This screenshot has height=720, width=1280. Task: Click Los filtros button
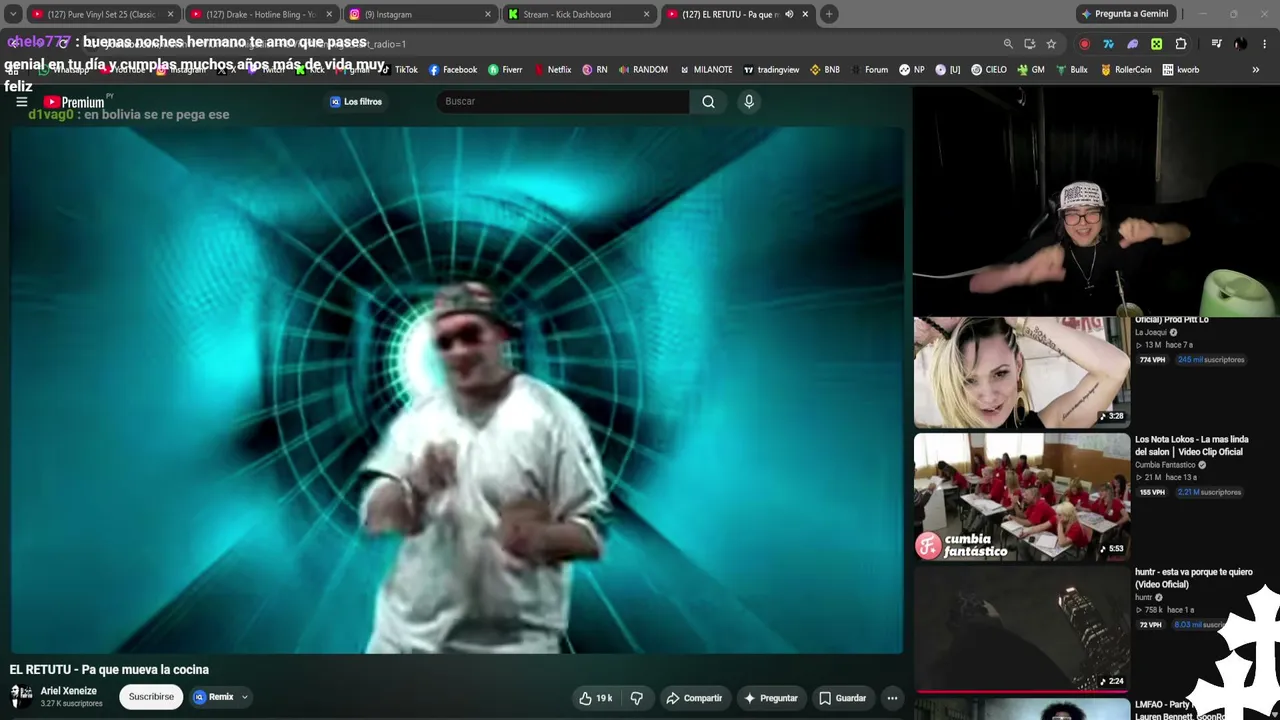tap(356, 102)
